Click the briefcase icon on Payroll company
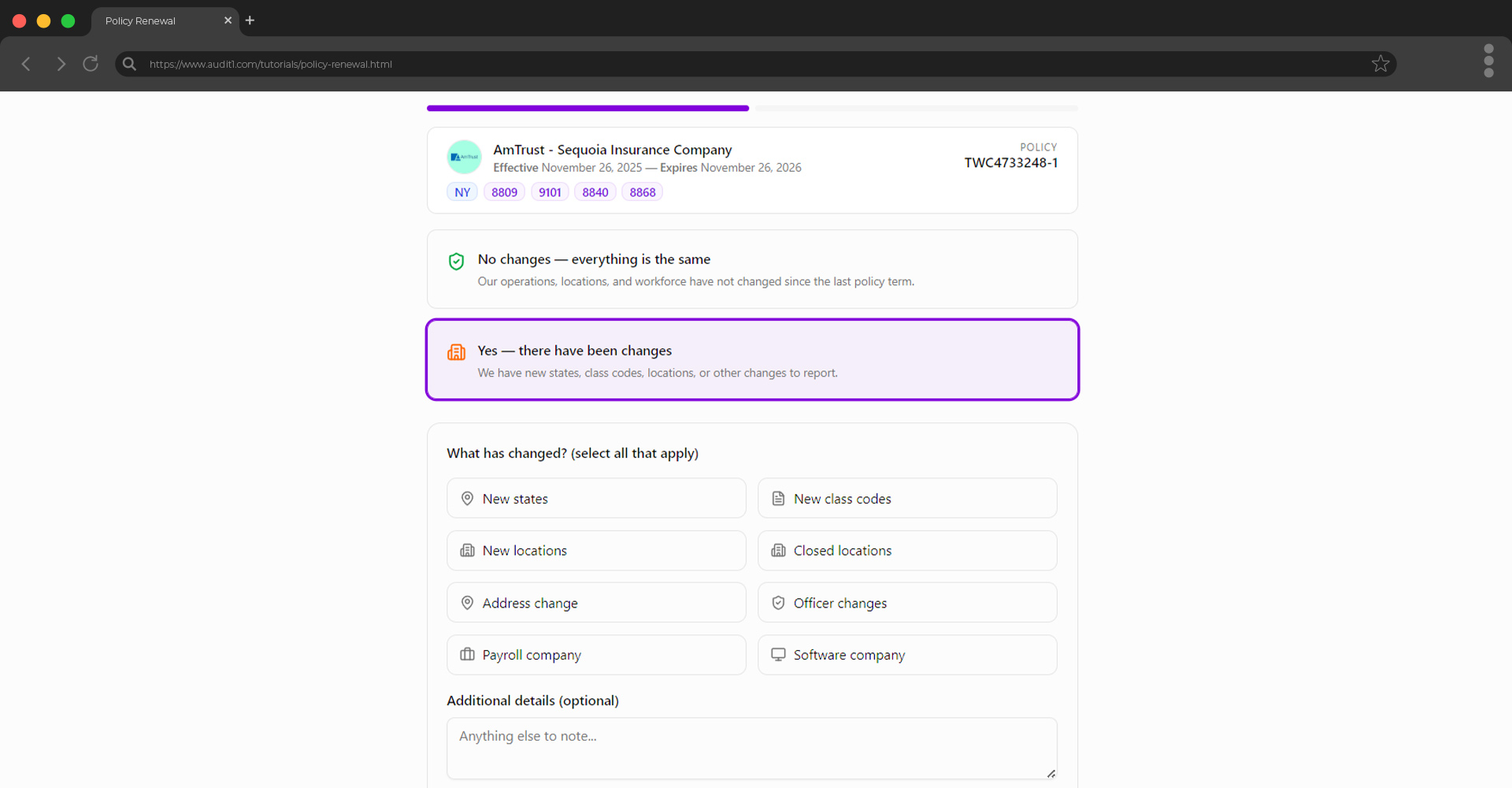The width and height of the screenshot is (1512, 788). click(467, 654)
